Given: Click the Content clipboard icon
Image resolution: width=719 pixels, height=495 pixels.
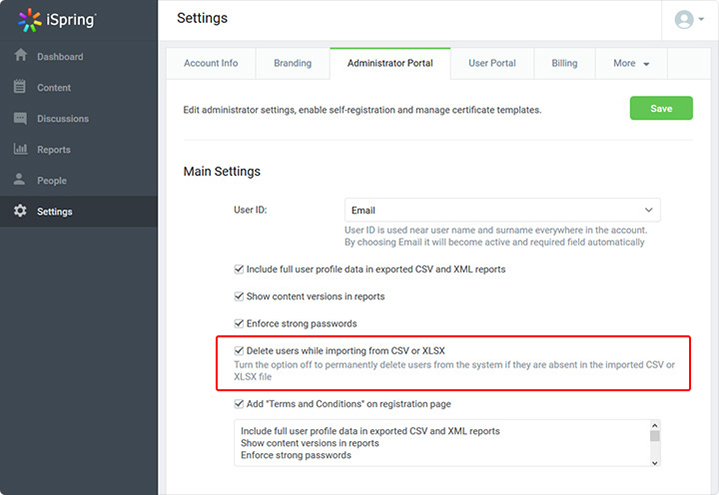Looking at the screenshot, I should 20,86.
